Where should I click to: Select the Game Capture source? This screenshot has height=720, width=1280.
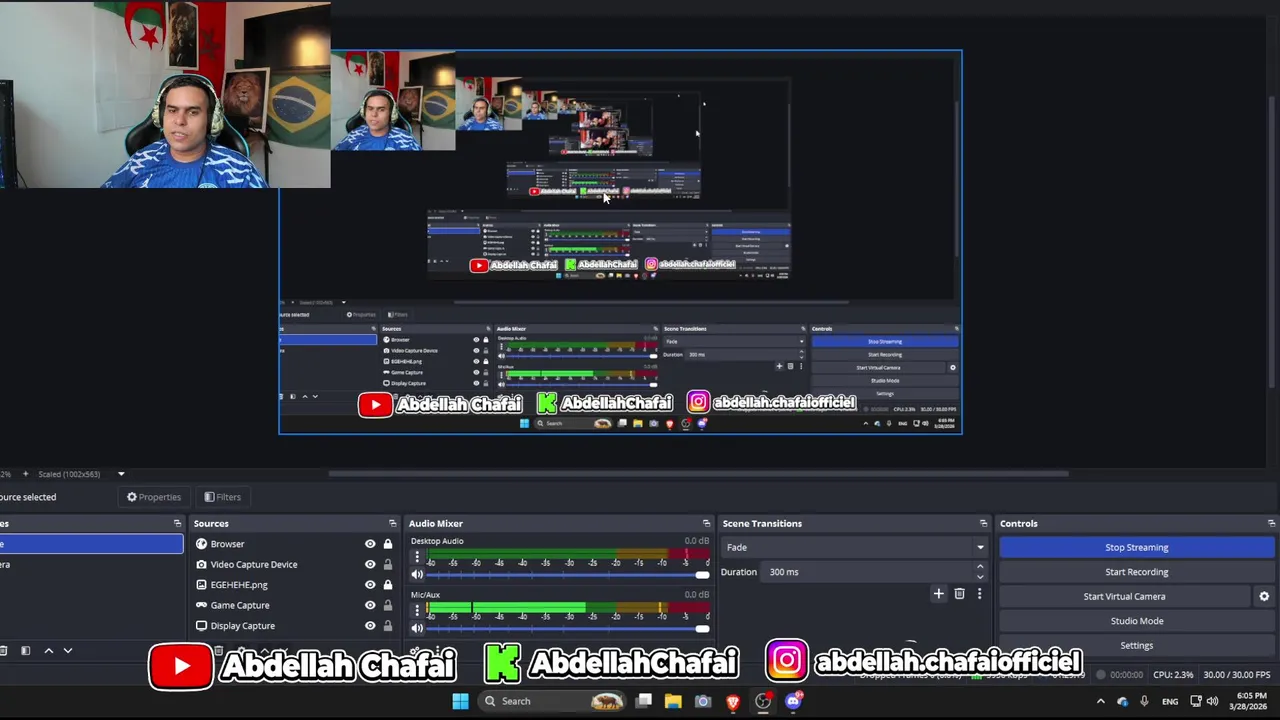click(295, 605)
